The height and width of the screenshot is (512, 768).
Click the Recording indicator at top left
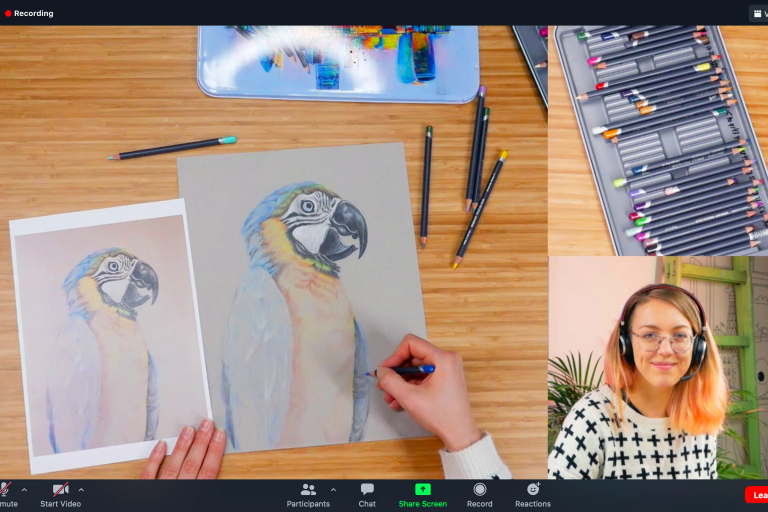point(30,13)
